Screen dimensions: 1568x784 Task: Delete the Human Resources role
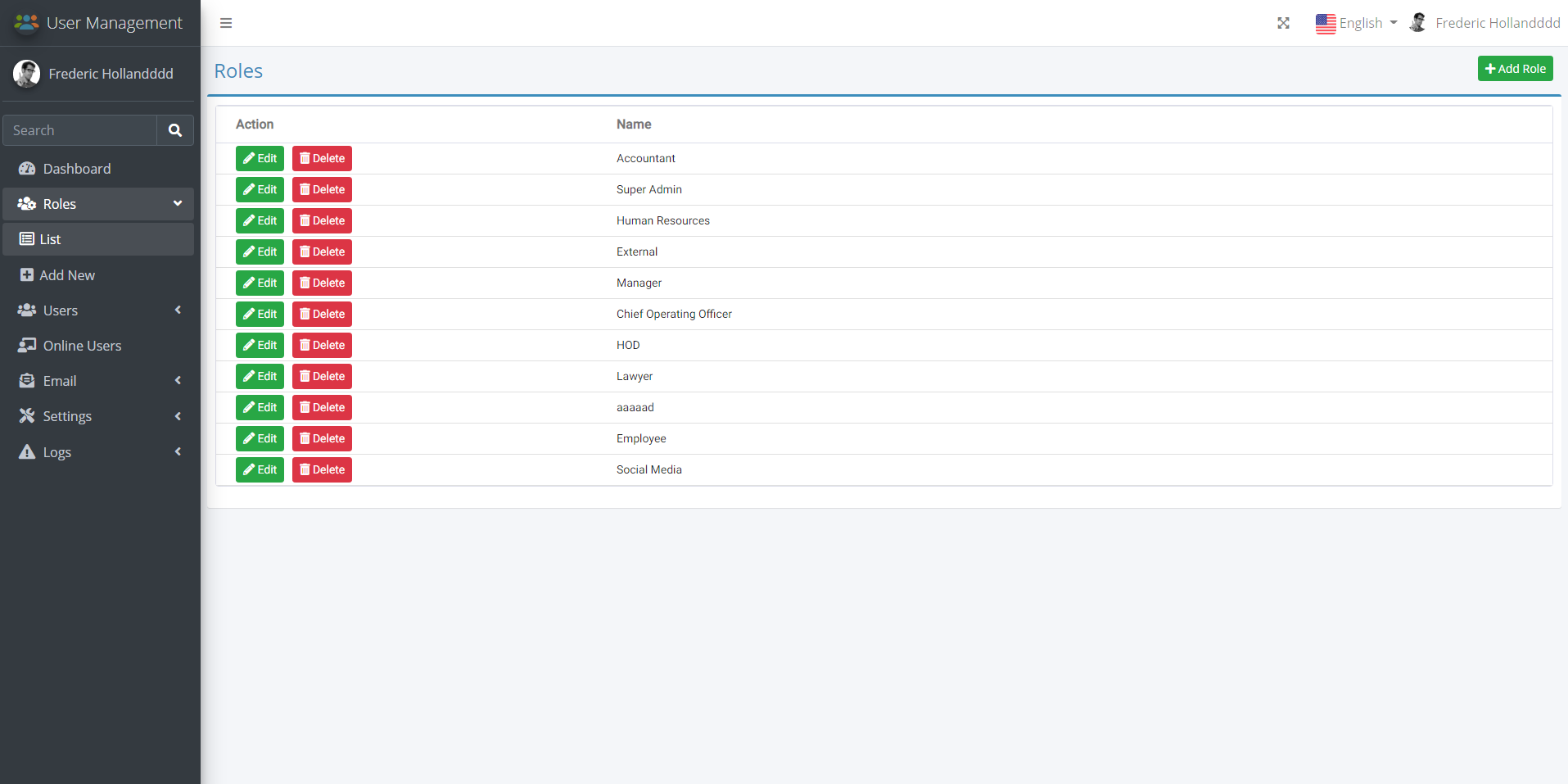pyautogui.click(x=322, y=220)
